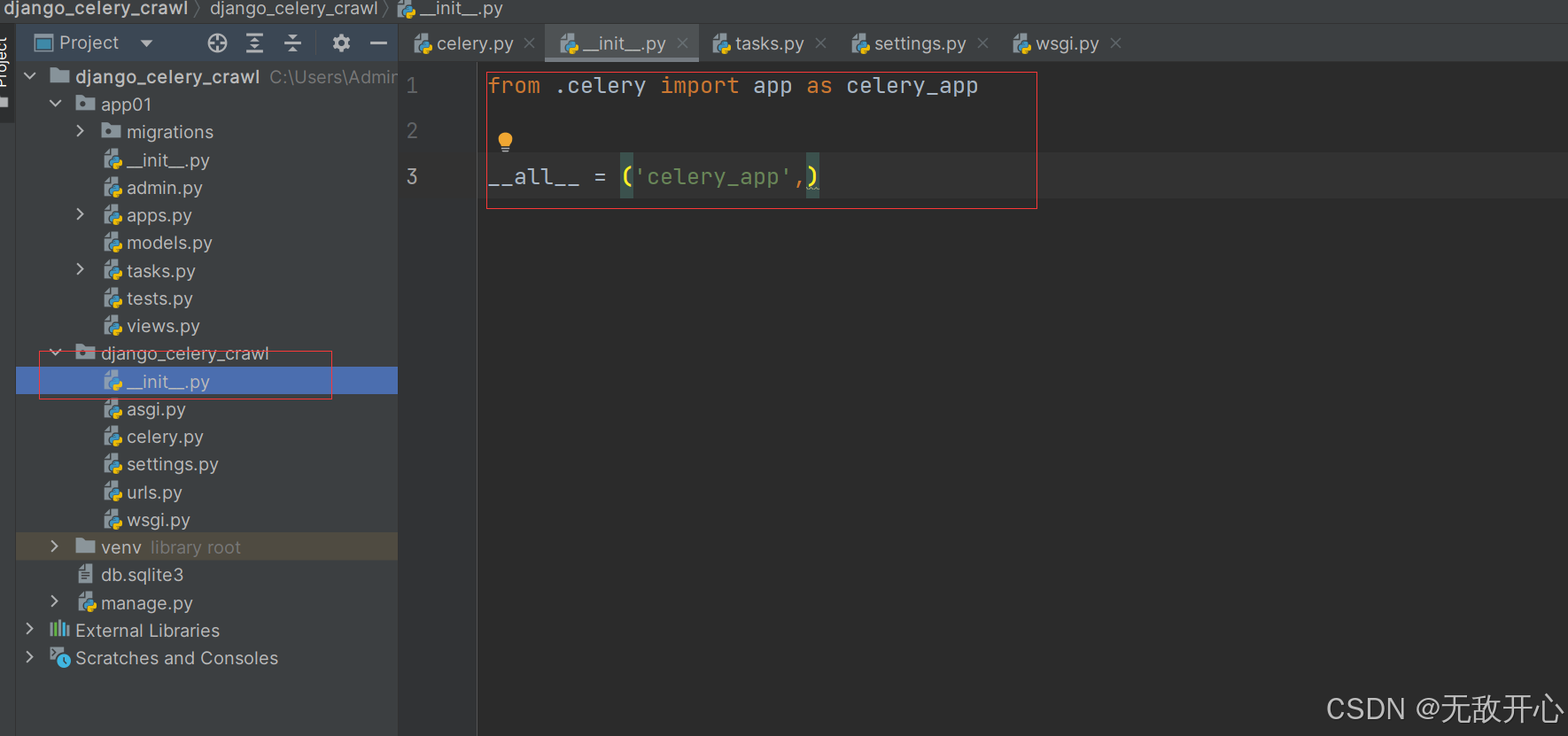The height and width of the screenshot is (736, 1568).
Task: Click the Project panel title label
Action: 89,43
